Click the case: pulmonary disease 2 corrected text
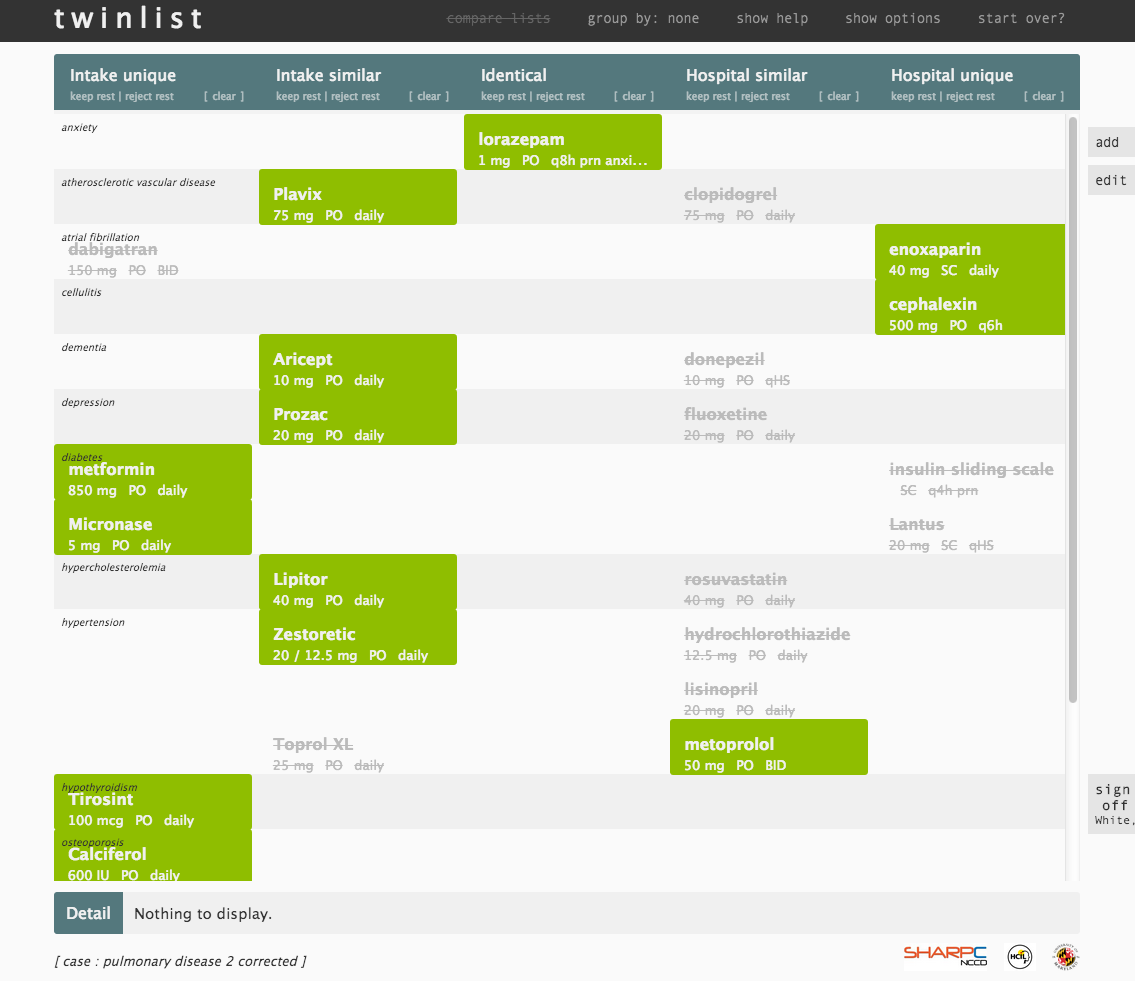The height and width of the screenshot is (981, 1135). coord(180,961)
